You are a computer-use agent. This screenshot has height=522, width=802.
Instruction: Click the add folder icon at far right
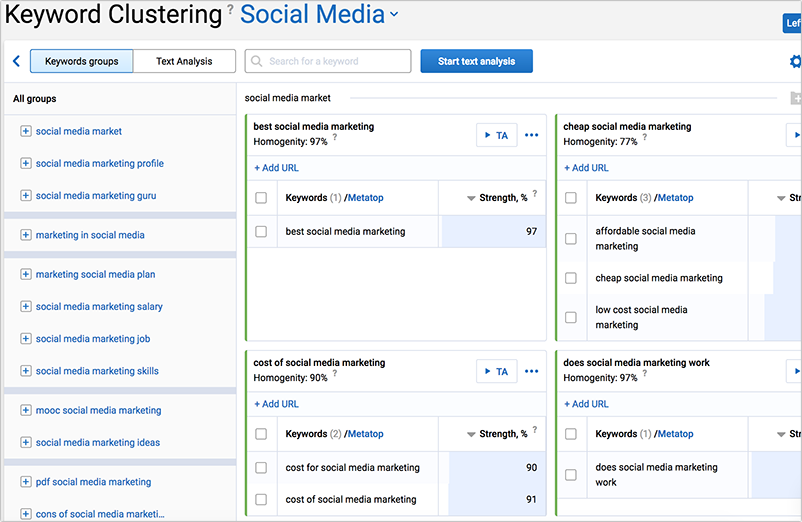[x=796, y=98]
